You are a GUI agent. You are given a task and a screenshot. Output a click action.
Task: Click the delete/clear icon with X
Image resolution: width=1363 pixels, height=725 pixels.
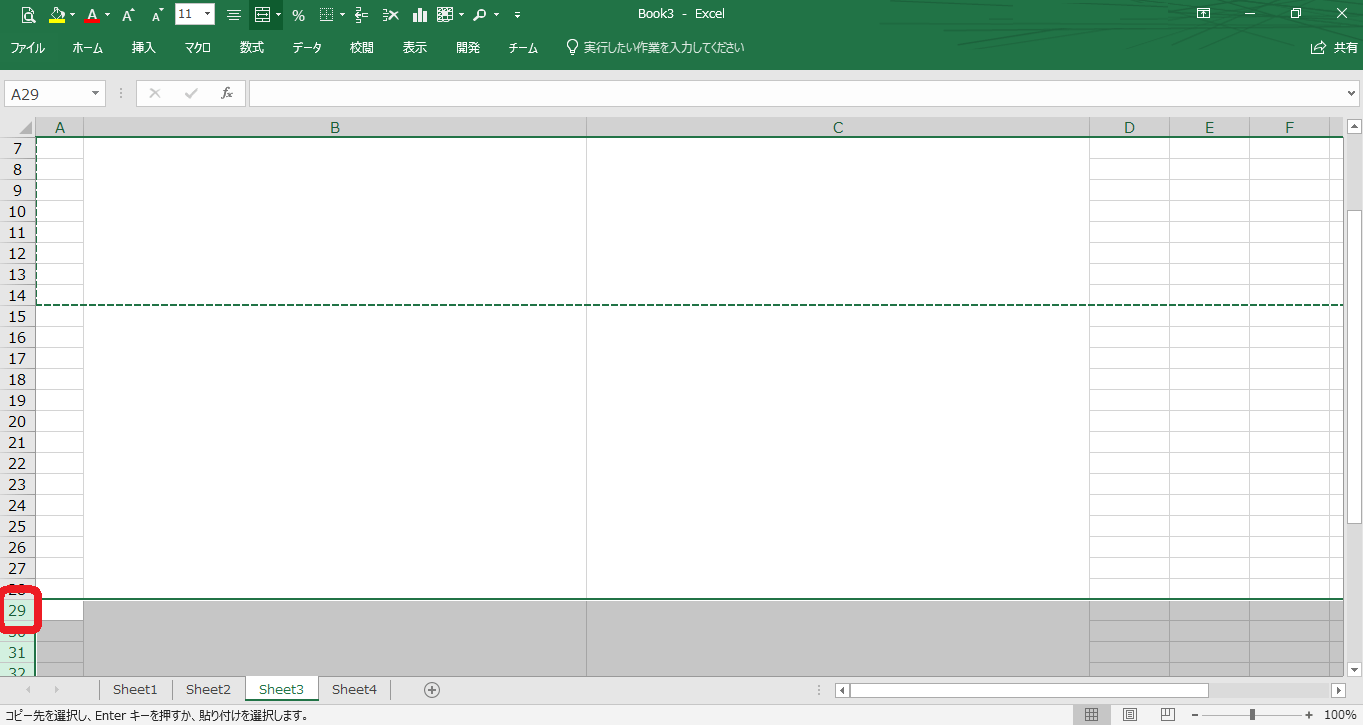coord(391,15)
